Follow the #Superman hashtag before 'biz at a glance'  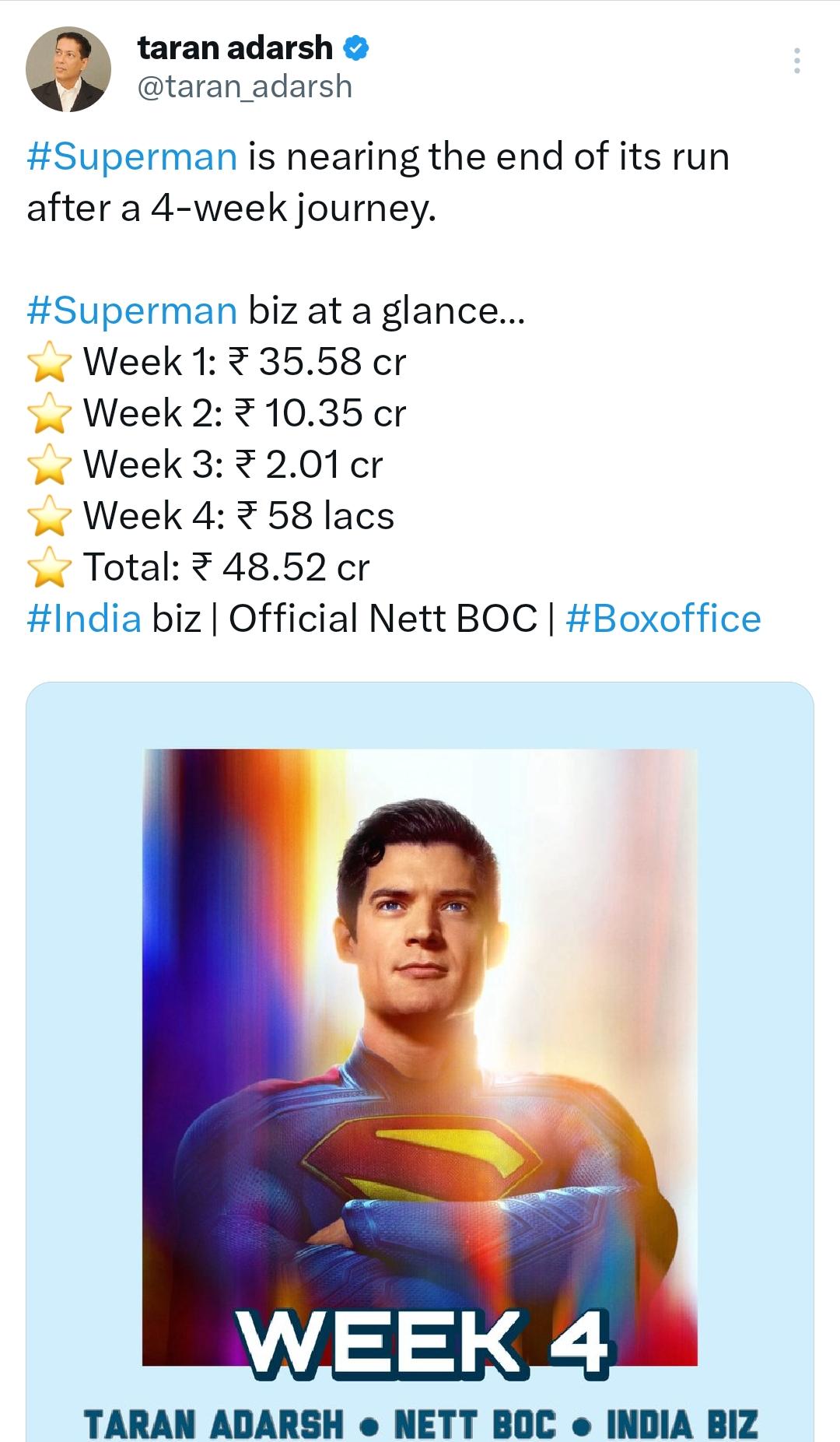[x=131, y=311]
